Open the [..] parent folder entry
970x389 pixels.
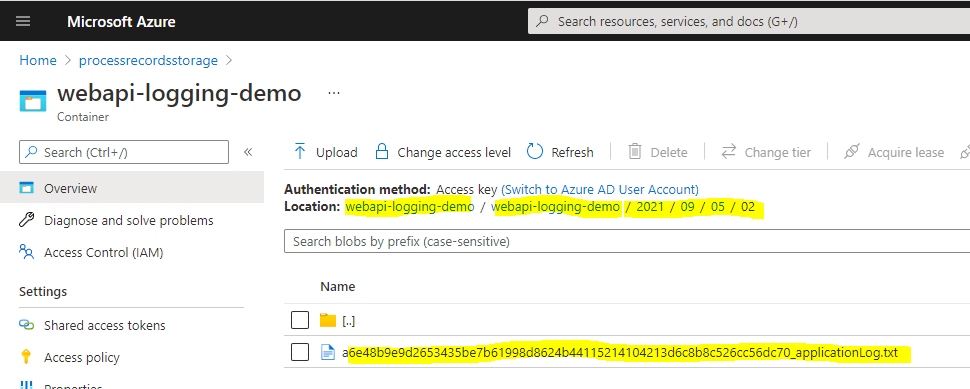[348, 321]
